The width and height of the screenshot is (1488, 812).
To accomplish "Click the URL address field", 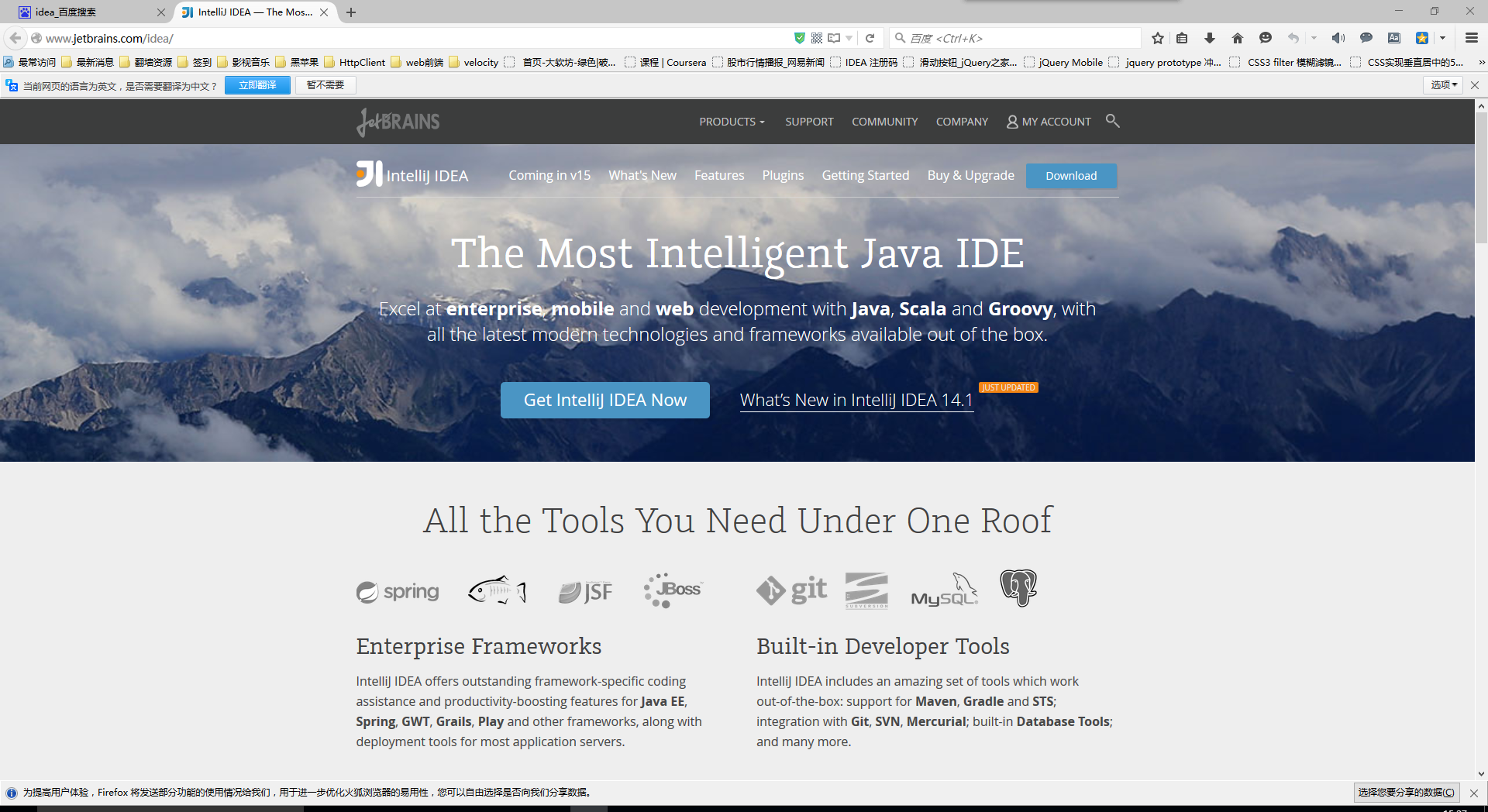I will (x=411, y=38).
